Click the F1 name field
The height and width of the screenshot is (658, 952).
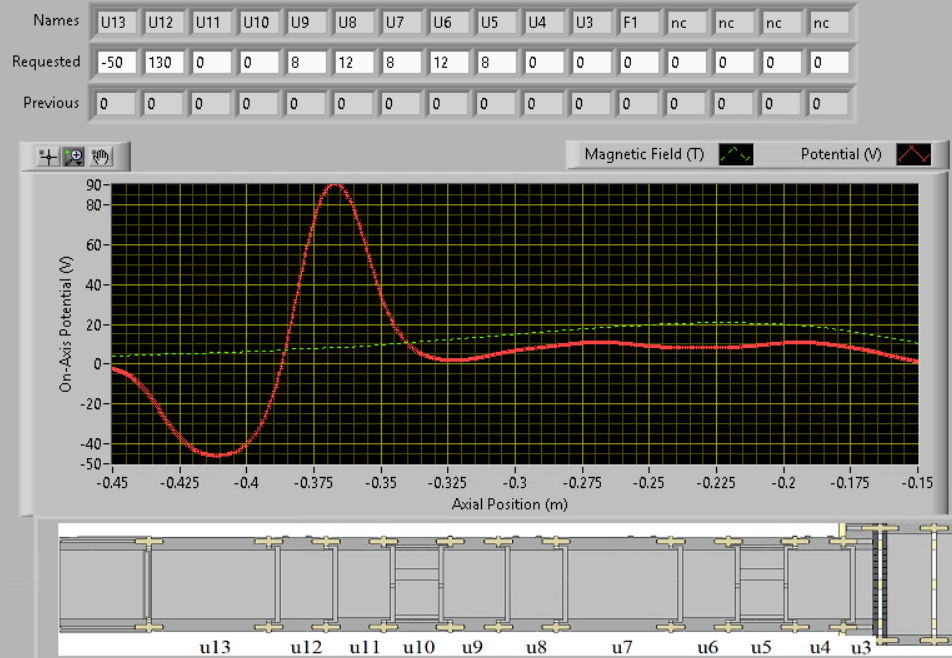(x=639, y=22)
